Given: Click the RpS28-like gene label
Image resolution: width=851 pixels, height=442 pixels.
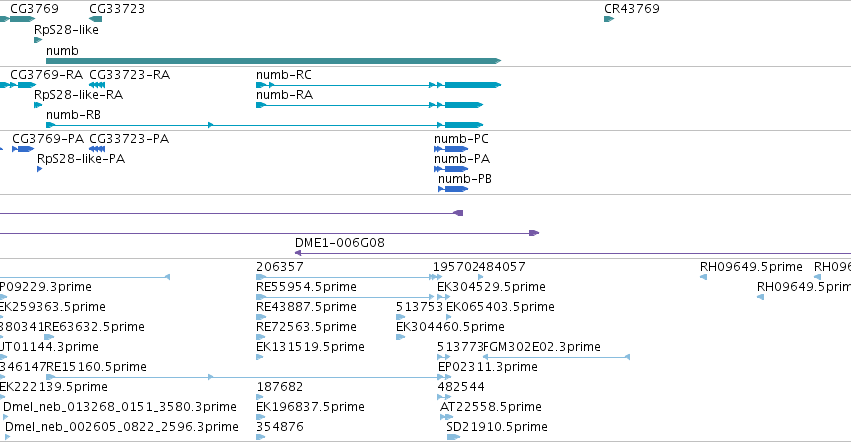Looking at the screenshot, I should point(66,30).
